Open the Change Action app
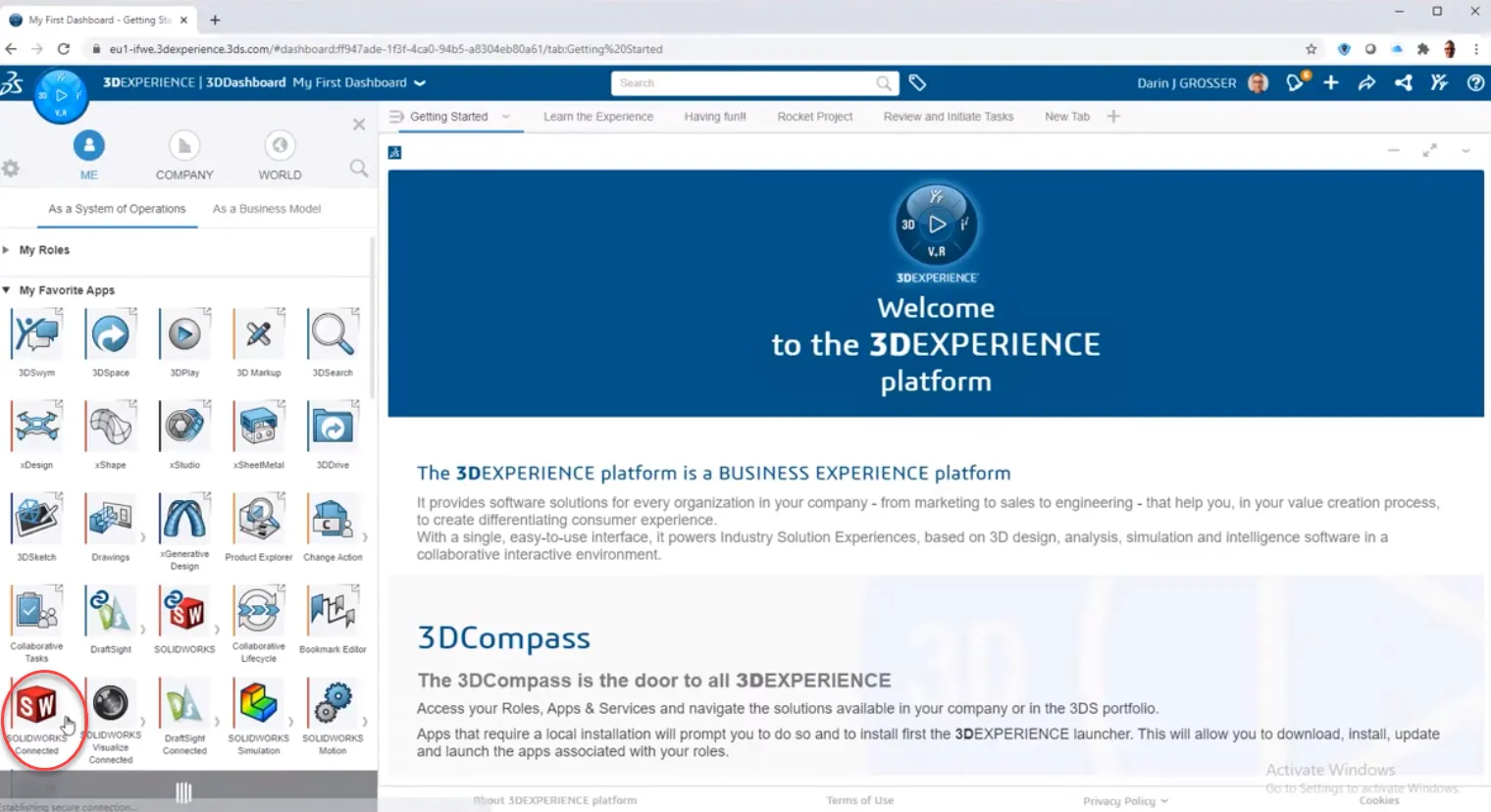This screenshot has width=1491, height=812. [333, 519]
